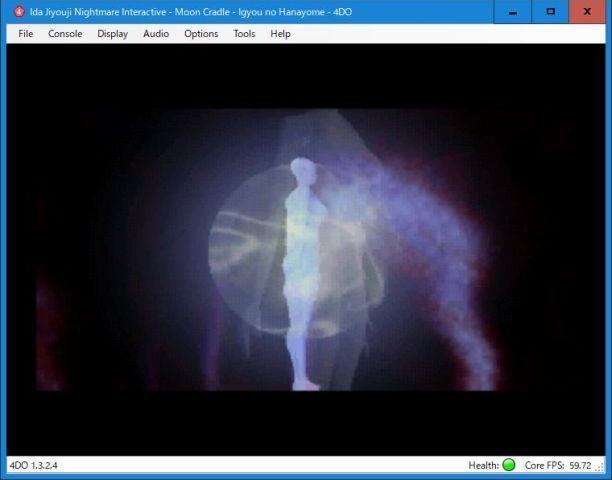The height and width of the screenshot is (480, 612).
Task: Open the Console menu
Action: click(65, 34)
